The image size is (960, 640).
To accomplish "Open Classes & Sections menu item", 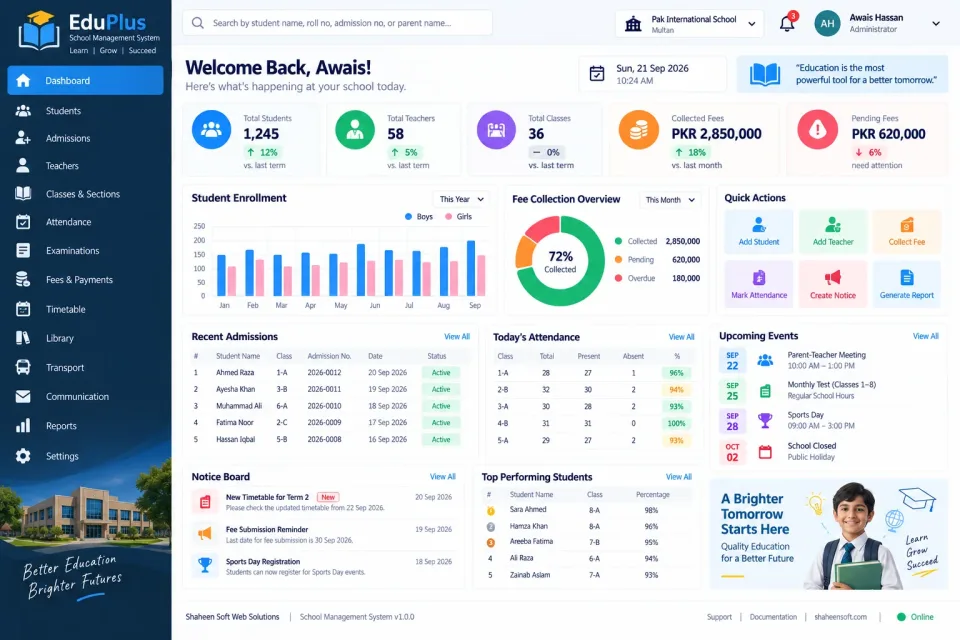I will (x=85, y=194).
